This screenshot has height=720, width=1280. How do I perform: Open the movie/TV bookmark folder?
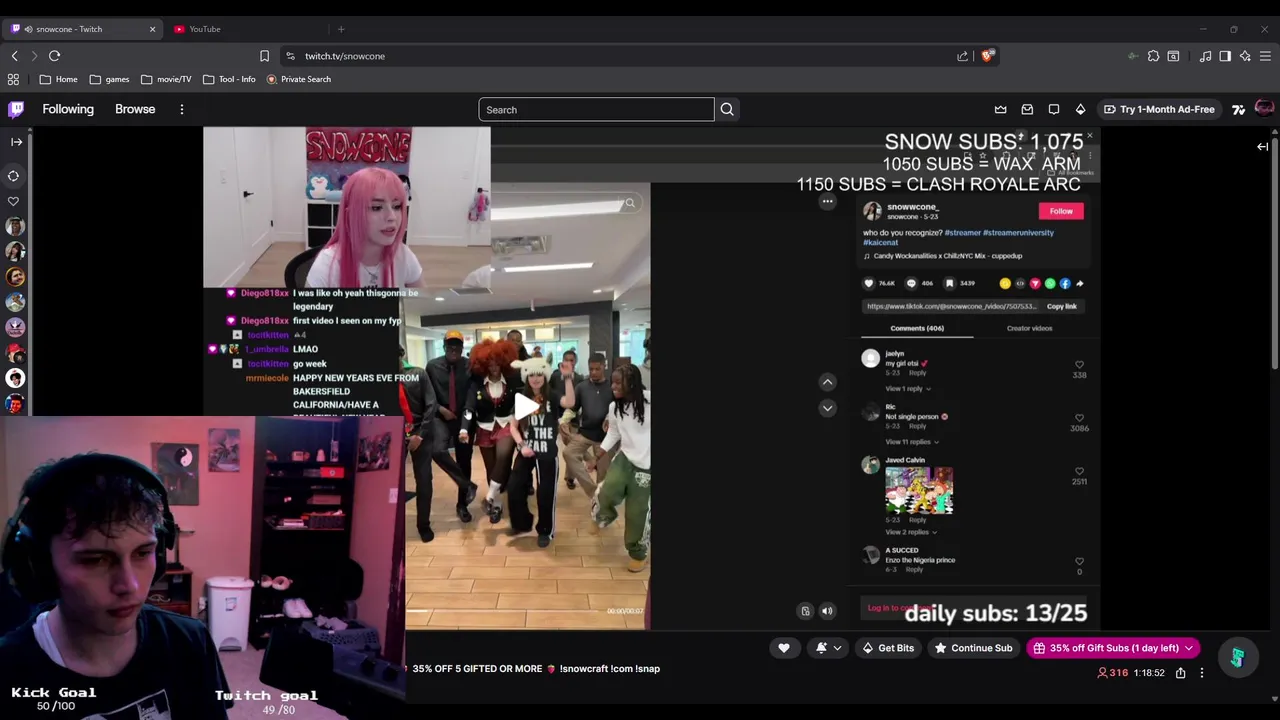coord(166,79)
